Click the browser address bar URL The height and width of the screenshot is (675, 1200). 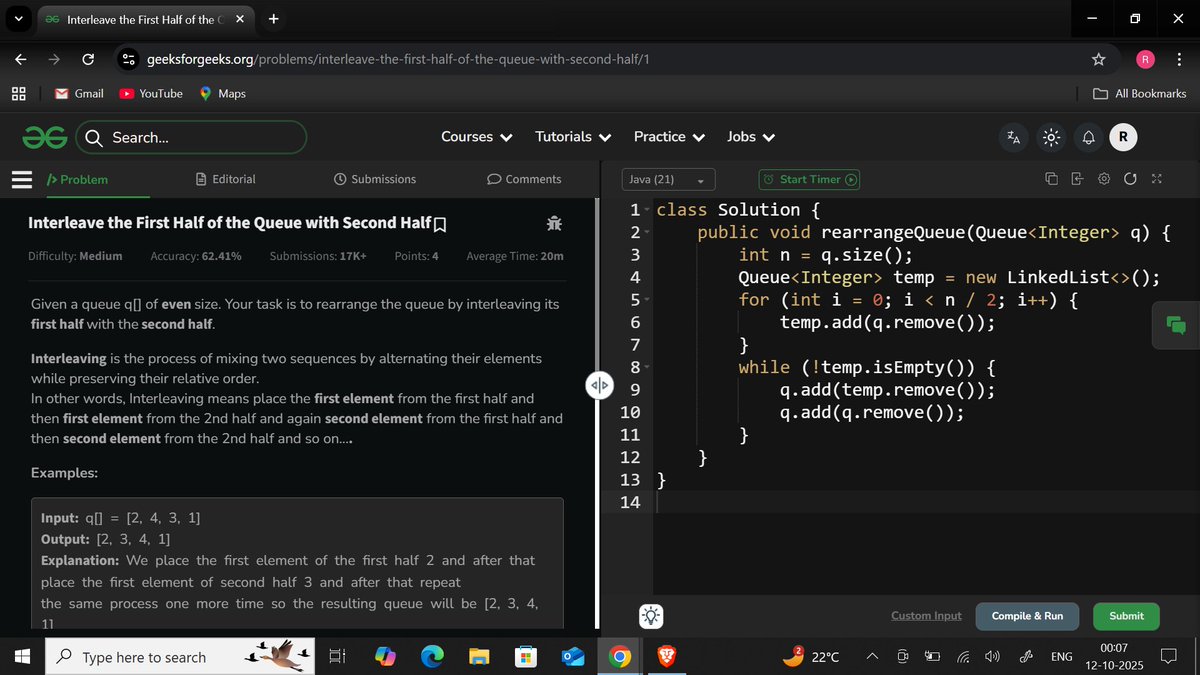tap(398, 60)
